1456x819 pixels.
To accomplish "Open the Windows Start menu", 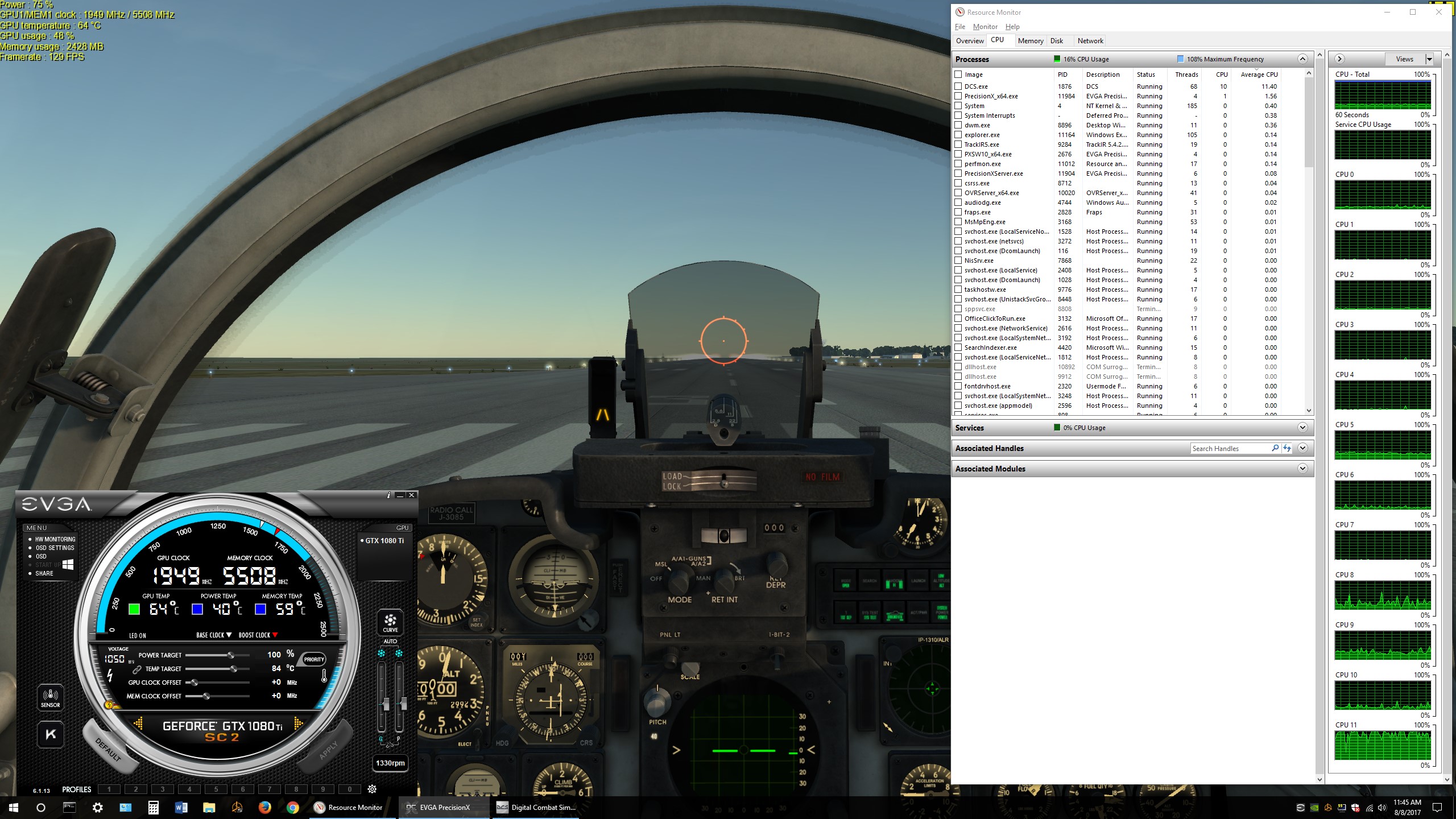I will click(14, 807).
